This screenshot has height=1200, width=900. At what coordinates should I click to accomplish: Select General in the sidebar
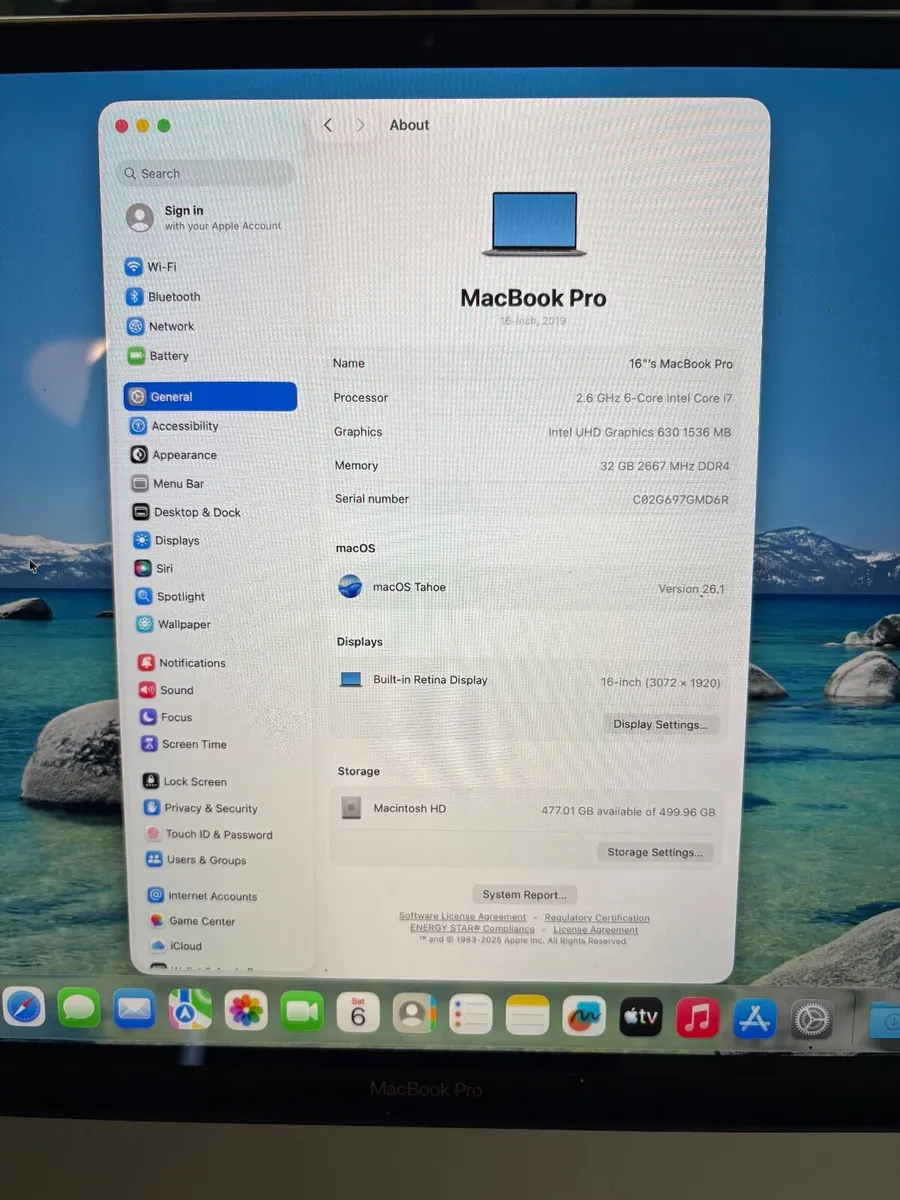click(x=170, y=396)
